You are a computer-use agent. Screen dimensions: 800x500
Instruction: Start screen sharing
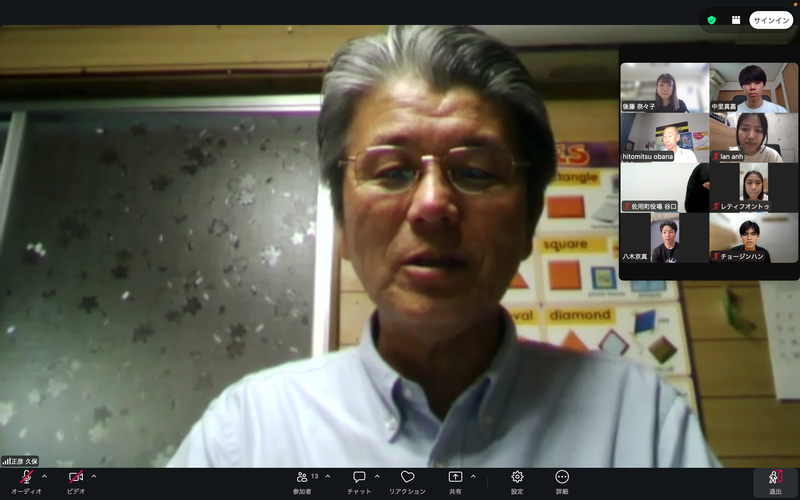(x=455, y=477)
